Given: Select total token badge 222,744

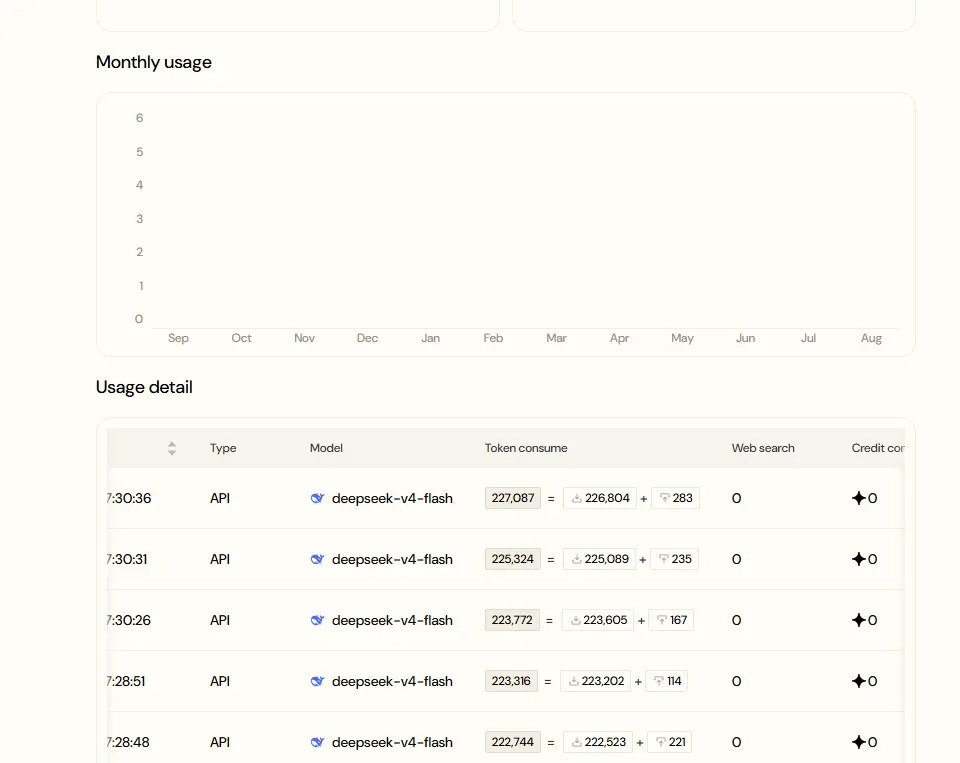Looking at the screenshot, I should coord(512,742).
